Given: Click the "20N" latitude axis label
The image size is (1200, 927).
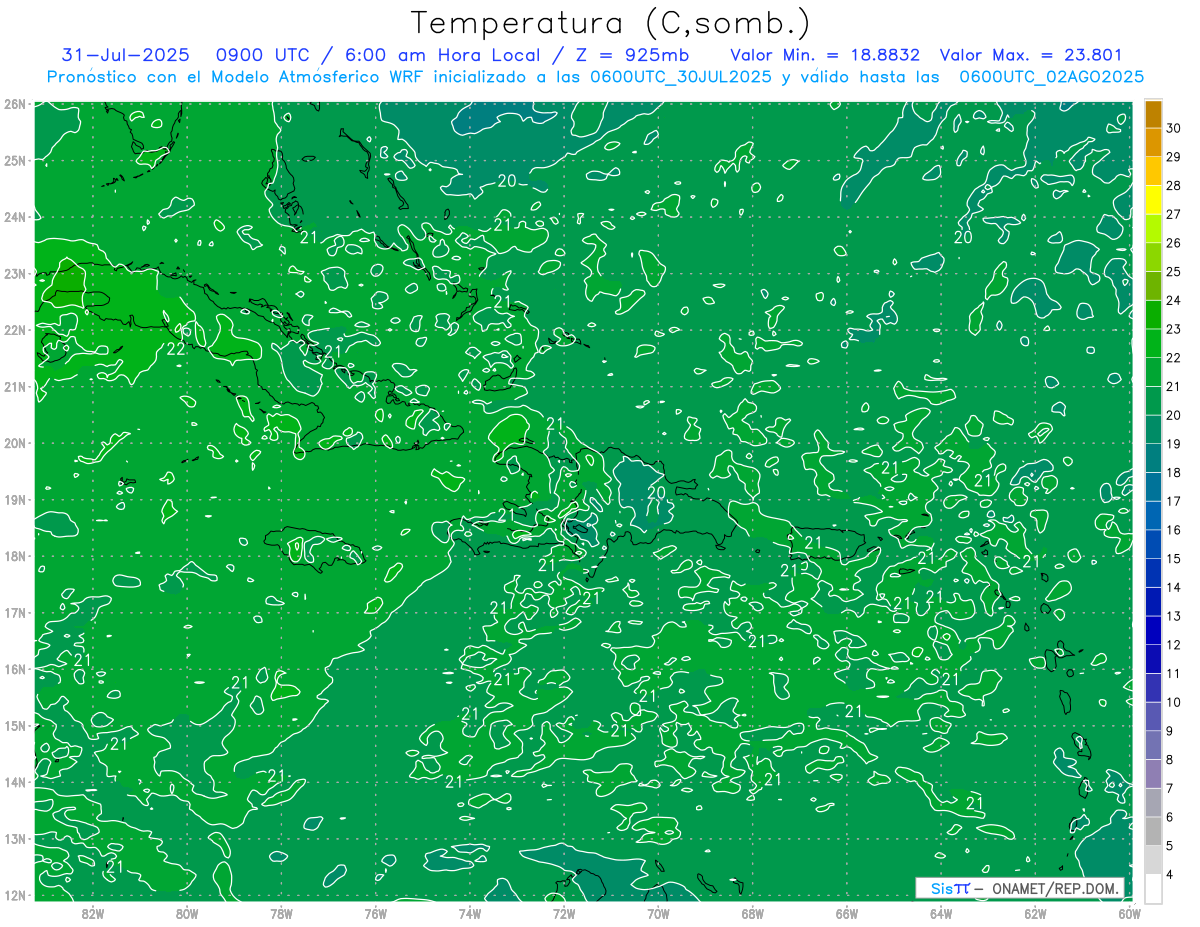Looking at the screenshot, I should coord(14,443).
